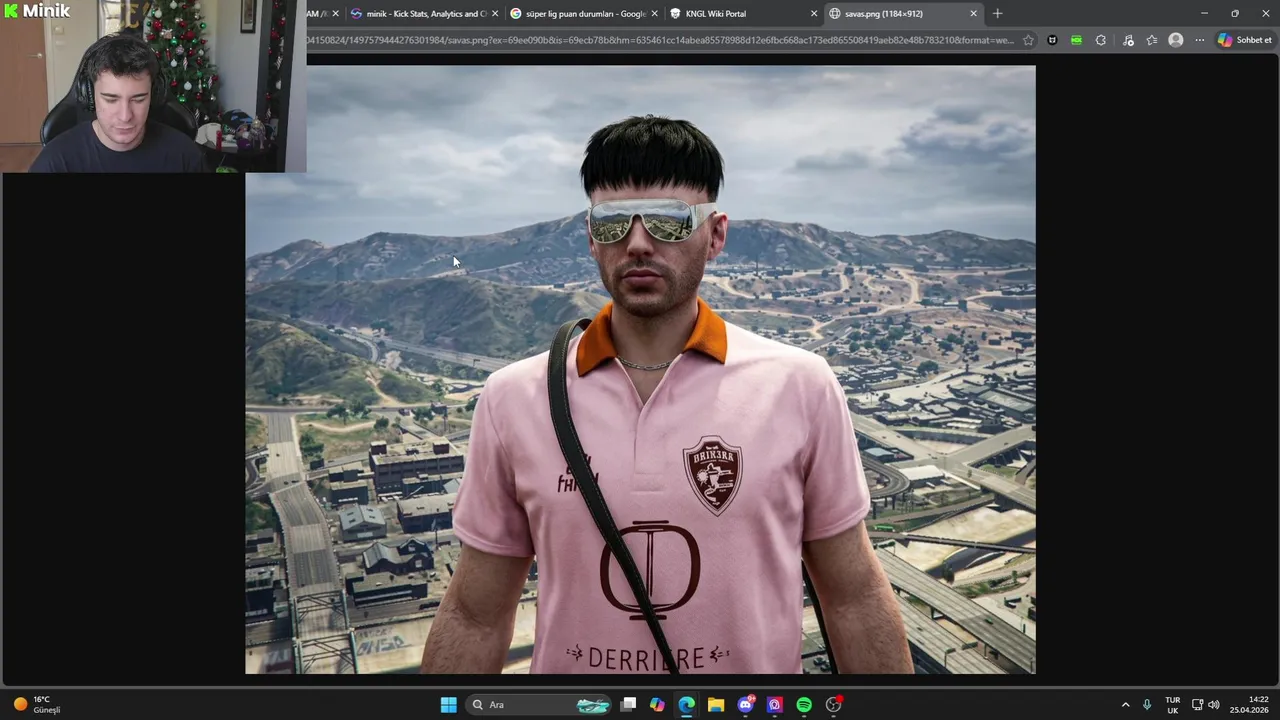Open the music note media control icon

1128,40
